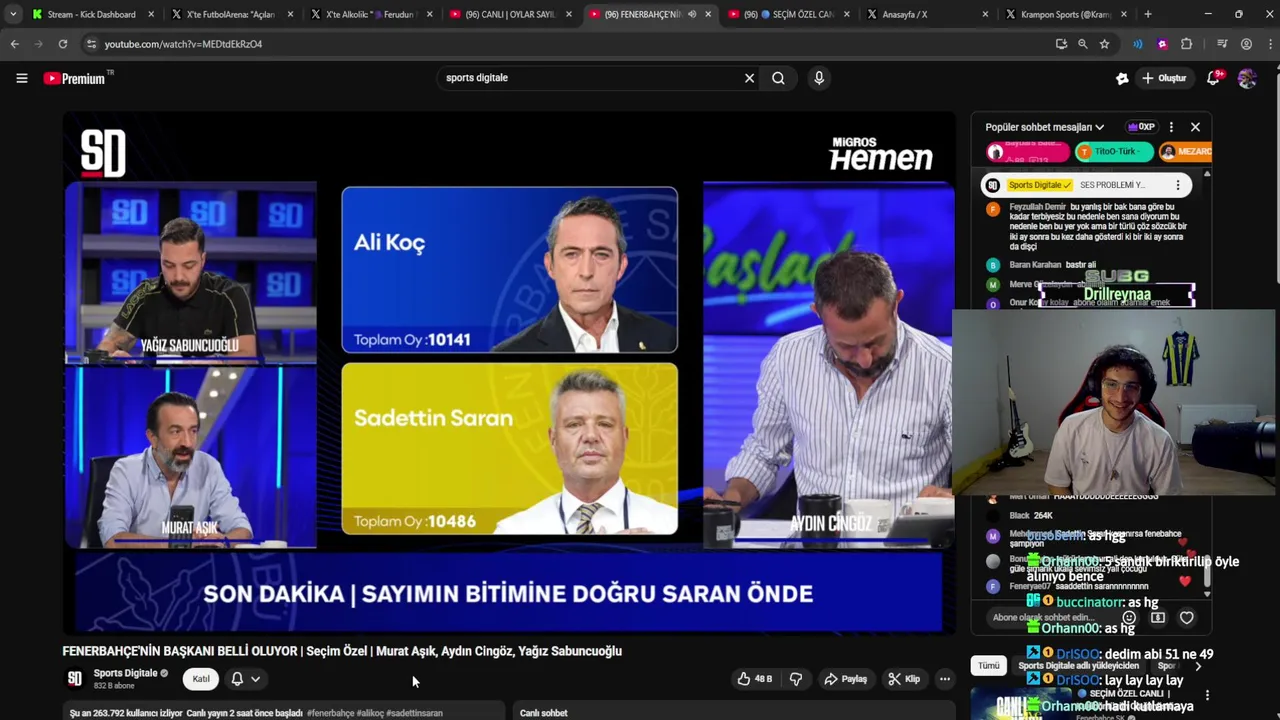Open Sports Digitale channel name link

(x=125, y=673)
